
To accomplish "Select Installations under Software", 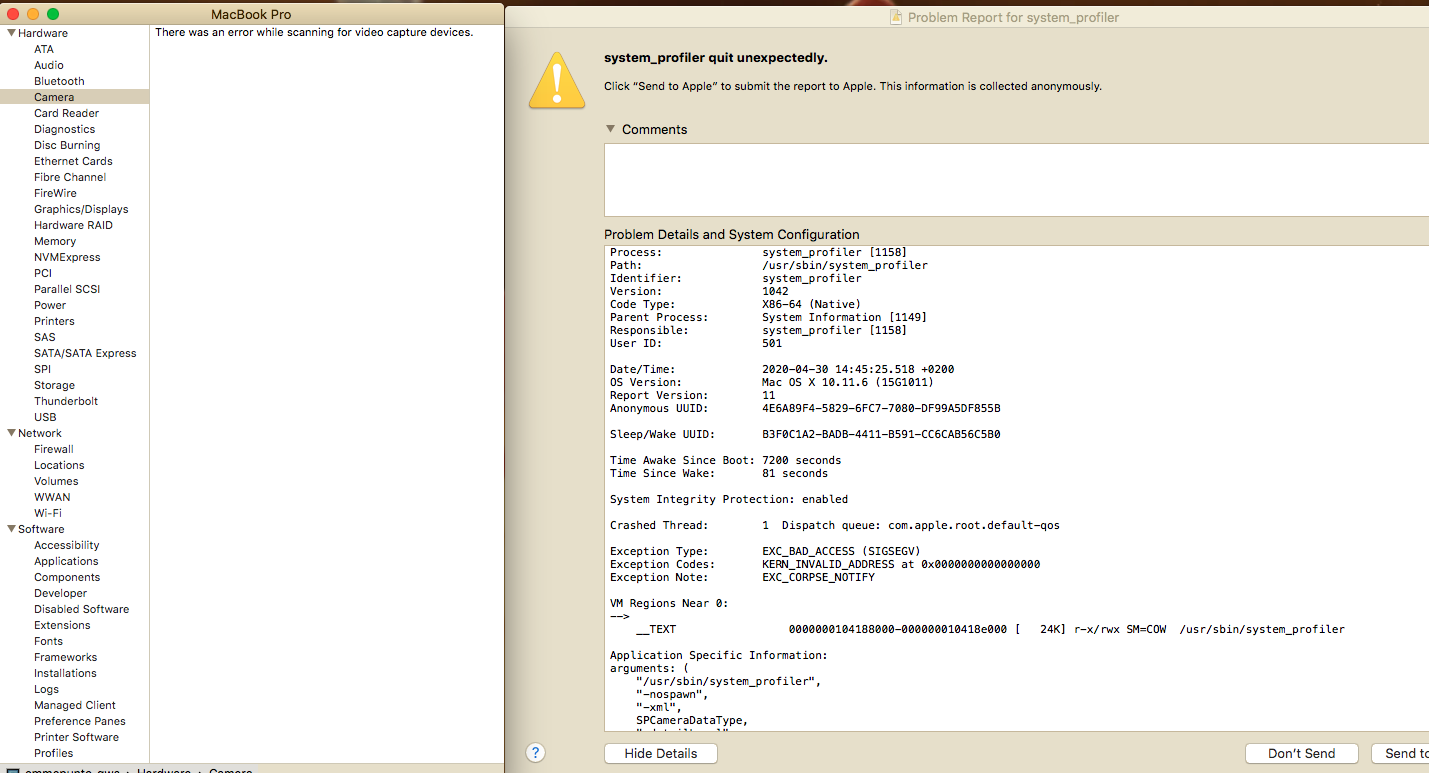I will (65, 673).
